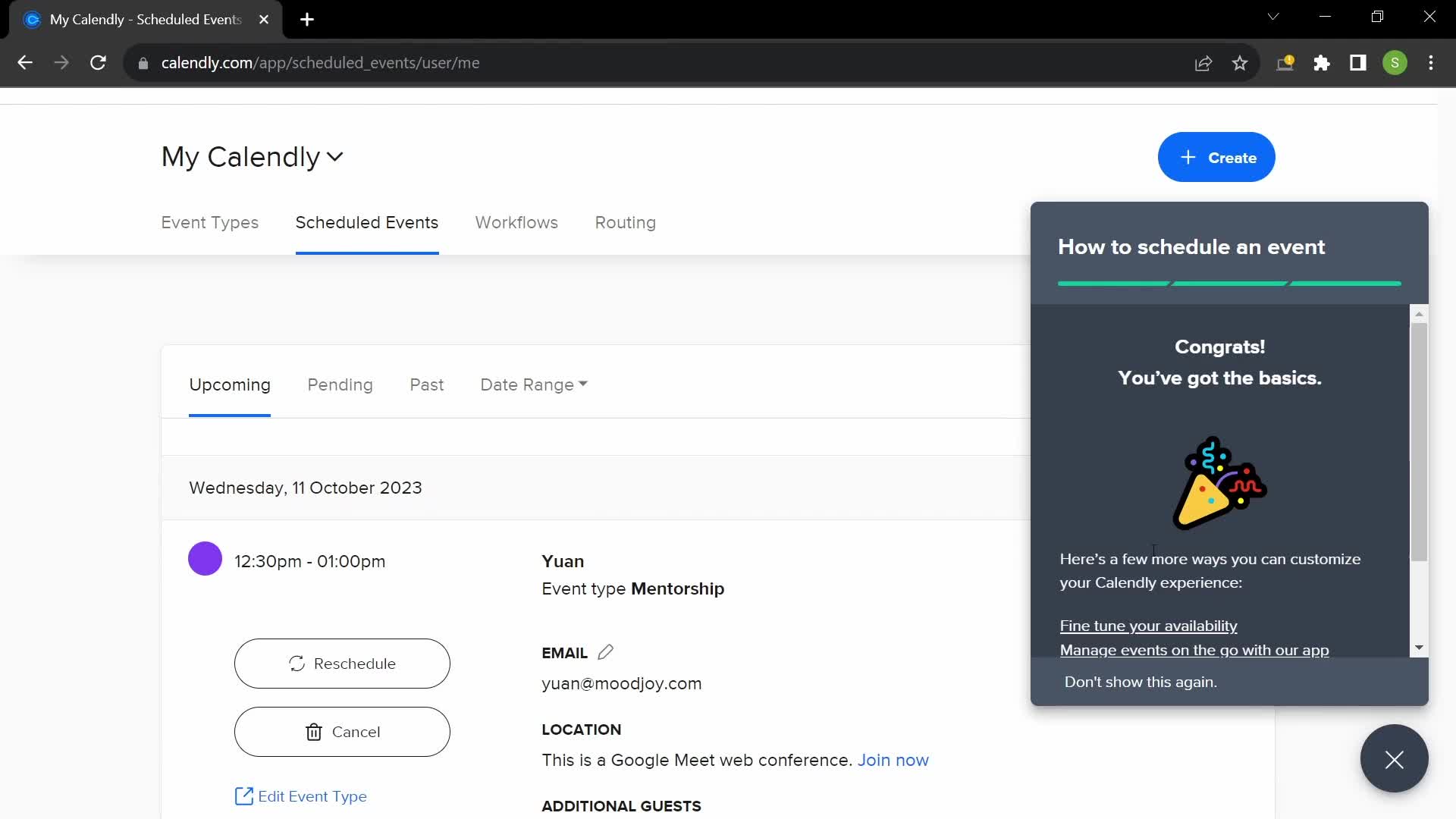Click Manage events on the go with our app

1194,649
